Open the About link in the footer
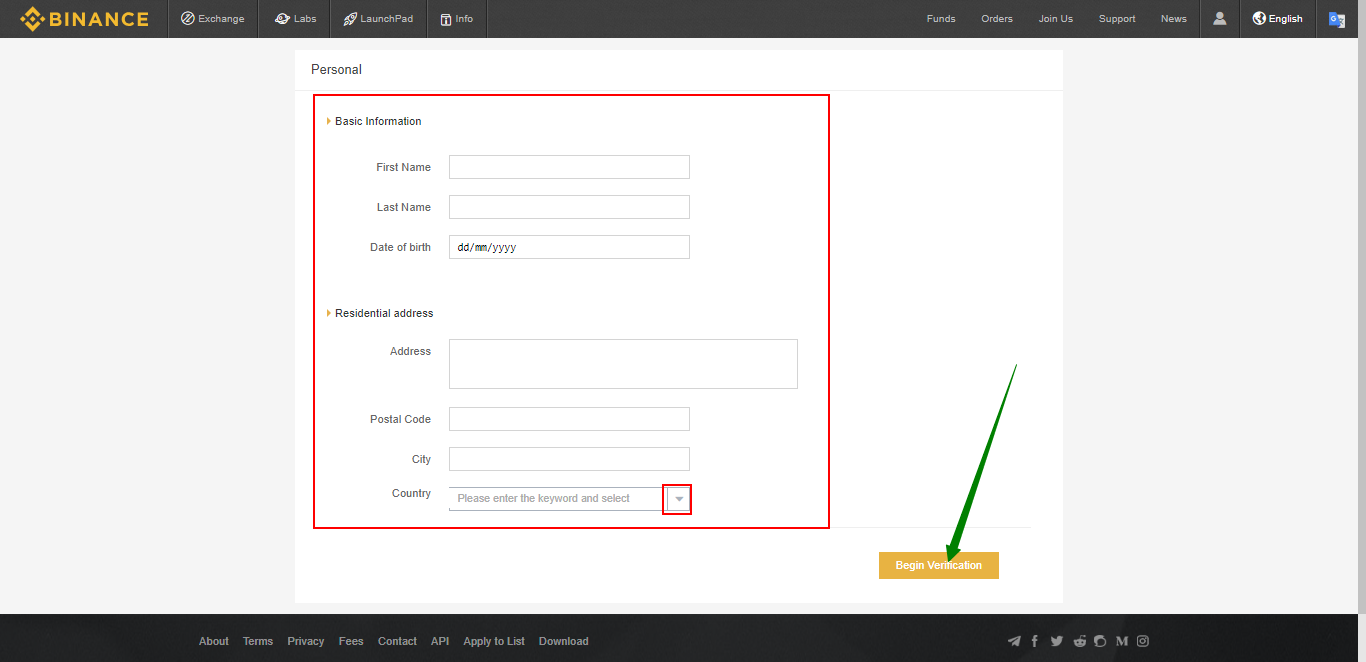 pos(214,641)
